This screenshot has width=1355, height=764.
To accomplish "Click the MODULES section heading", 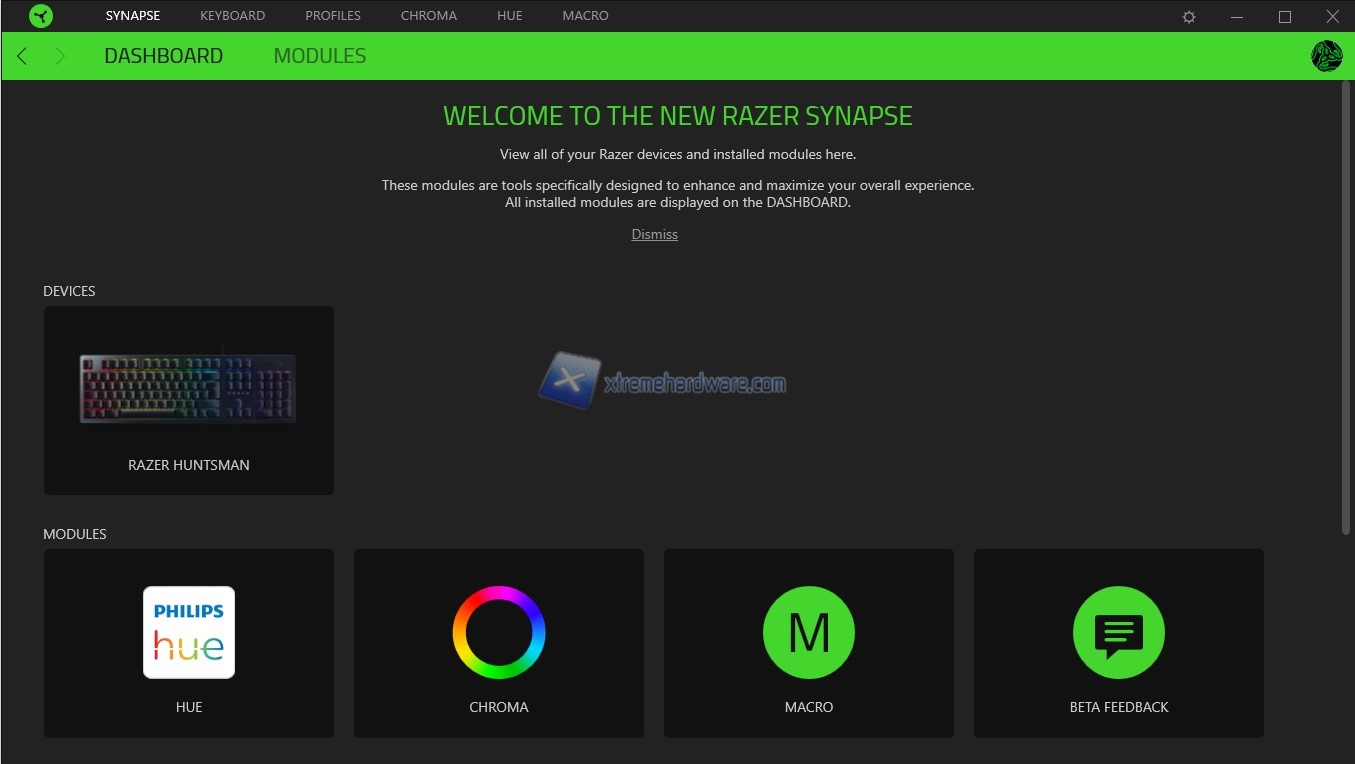I will point(75,534).
